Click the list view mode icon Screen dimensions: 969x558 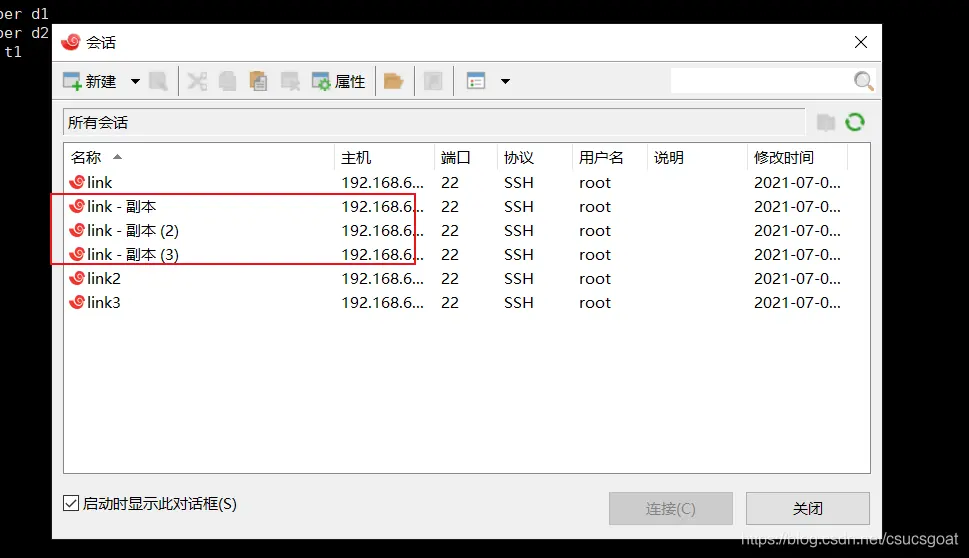(x=476, y=82)
